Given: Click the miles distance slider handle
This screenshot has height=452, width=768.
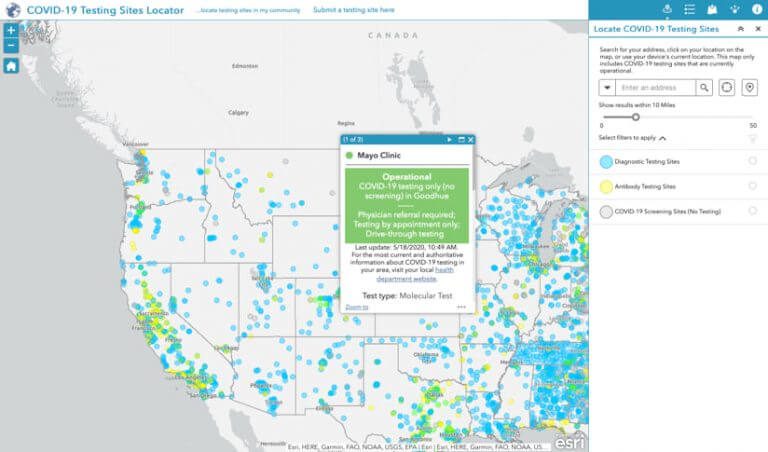Looking at the screenshot, I should pos(635,117).
